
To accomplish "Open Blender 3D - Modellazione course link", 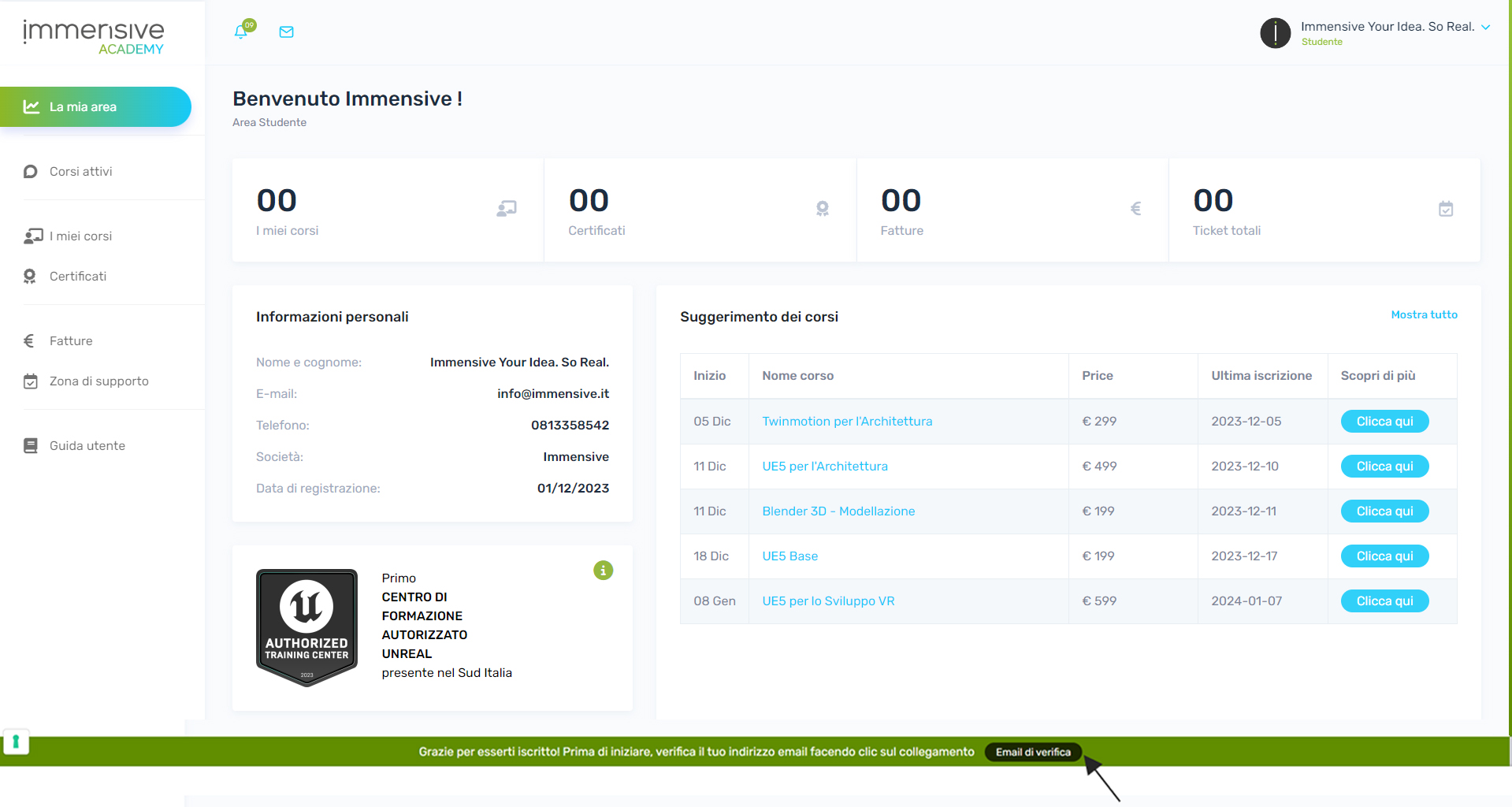I will [x=838, y=511].
